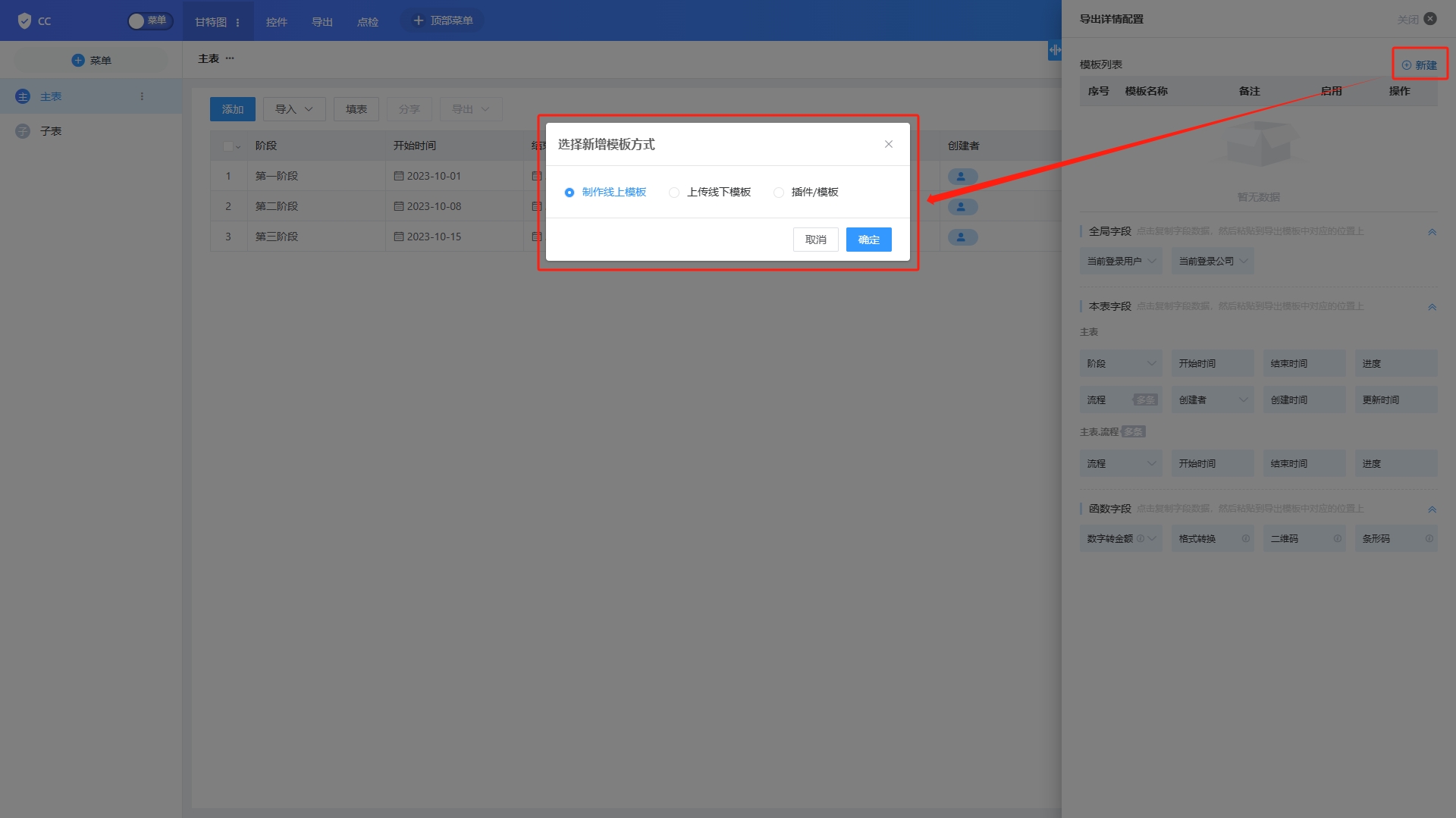Click the calendar icon for 2023-10-01

pyautogui.click(x=399, y=176)
